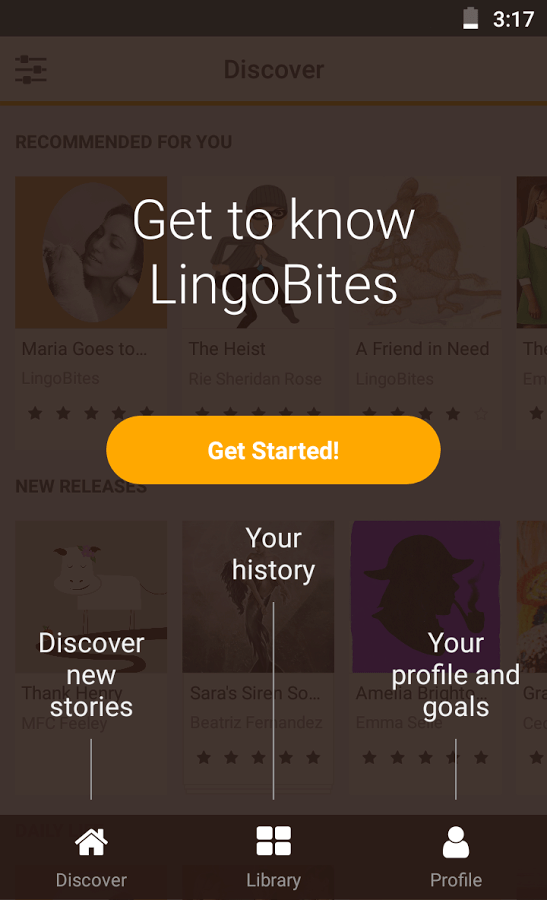This screenshot has height=900, width=547.
Task: Open the Profile person icon
Action: (x=456, y=842)
